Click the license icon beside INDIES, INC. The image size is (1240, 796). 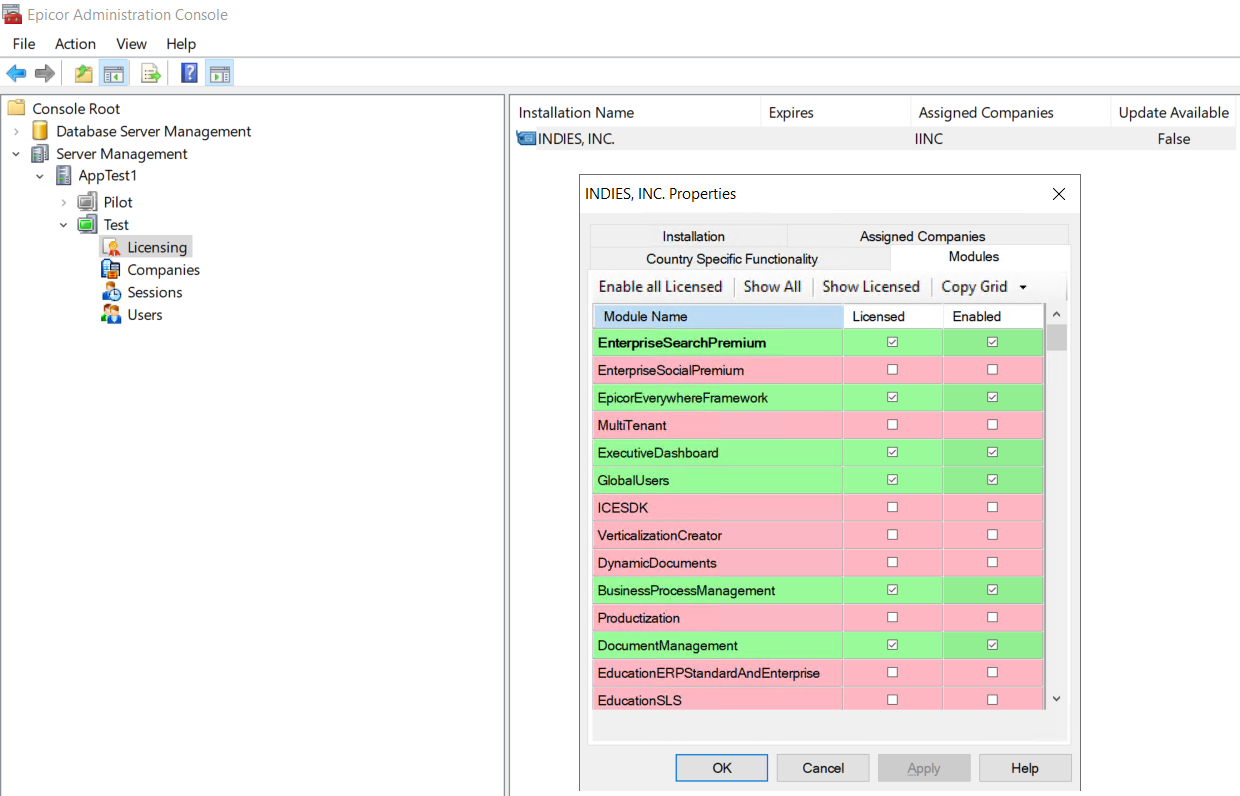pyautogui.click(x=526, y=139)
